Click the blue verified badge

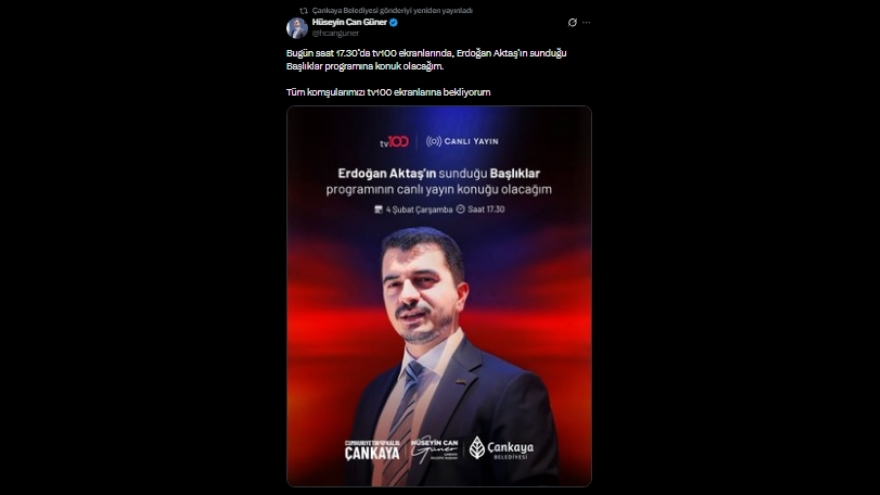pos(393,22)
